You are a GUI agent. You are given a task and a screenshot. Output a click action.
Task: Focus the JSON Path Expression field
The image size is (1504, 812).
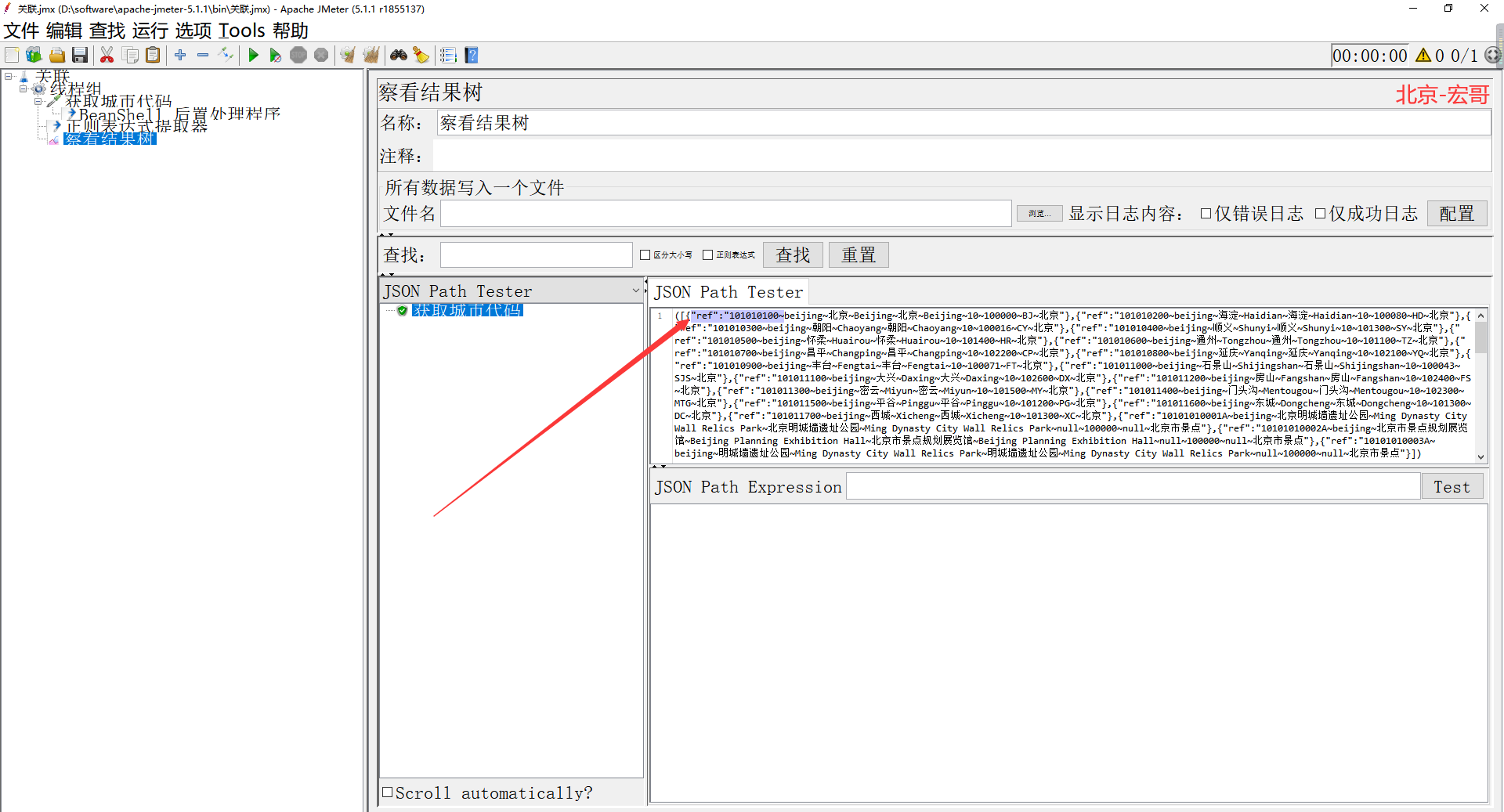(x=1133, y=487)
